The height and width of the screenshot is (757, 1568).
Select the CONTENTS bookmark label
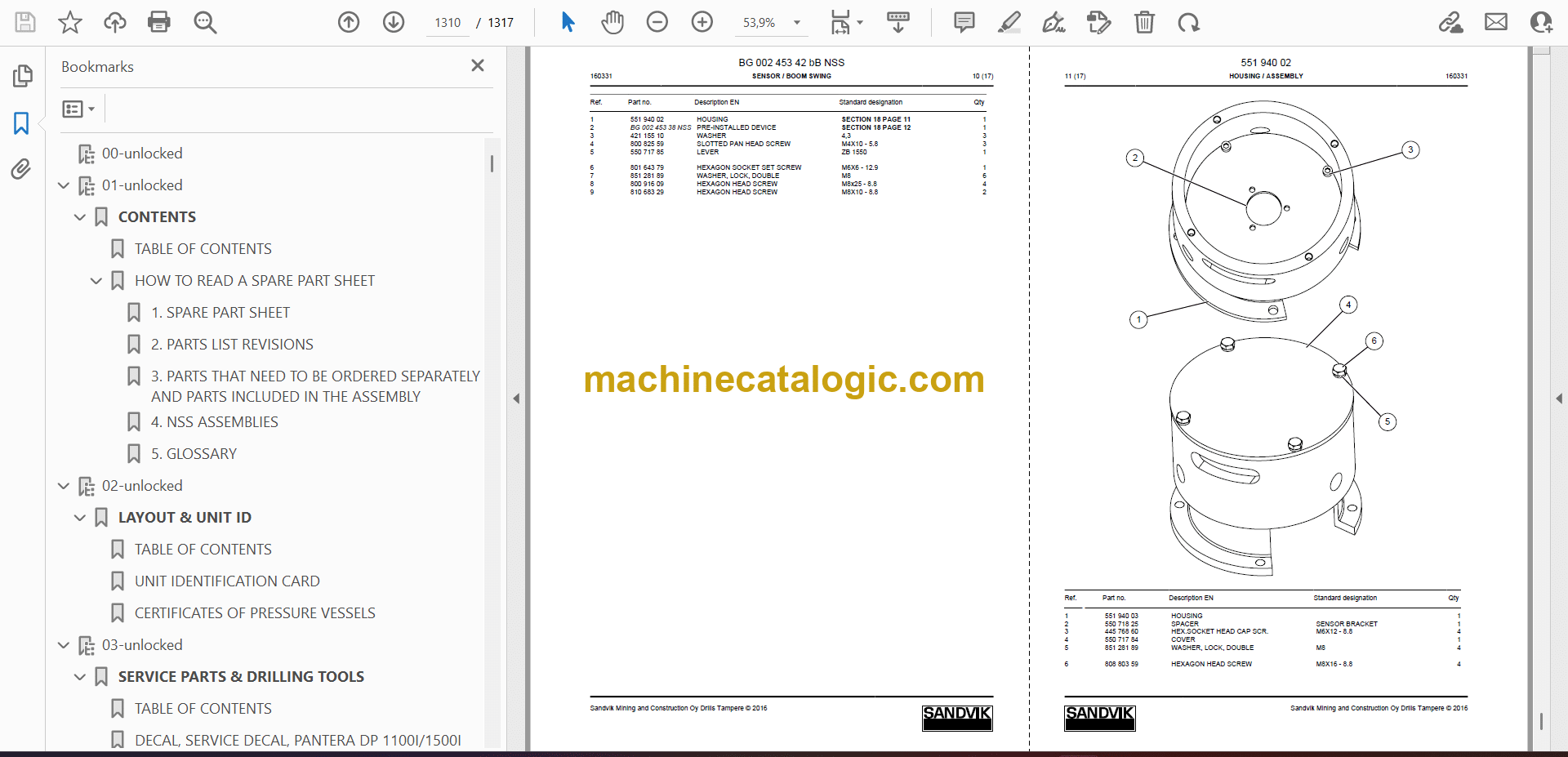(x=157, y=217)
